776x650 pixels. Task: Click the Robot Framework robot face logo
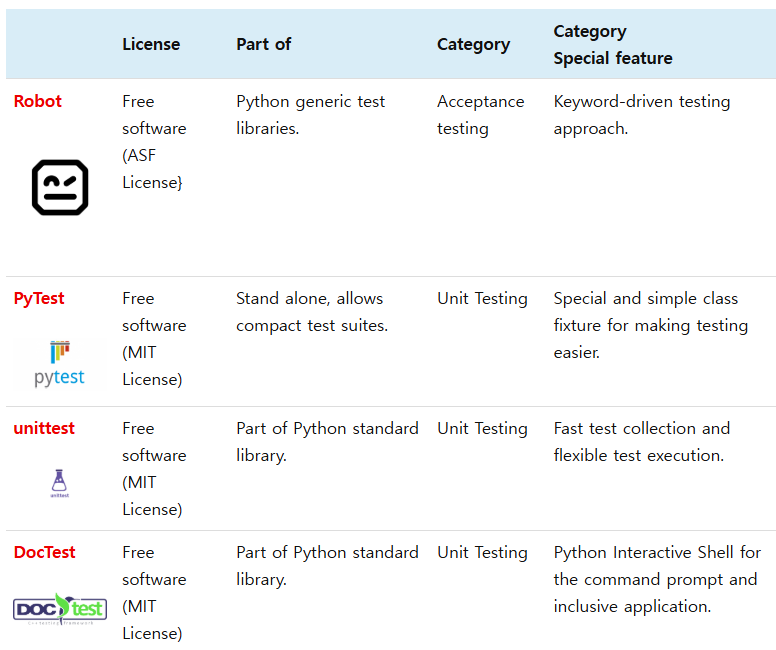click(x=60, y=188)
